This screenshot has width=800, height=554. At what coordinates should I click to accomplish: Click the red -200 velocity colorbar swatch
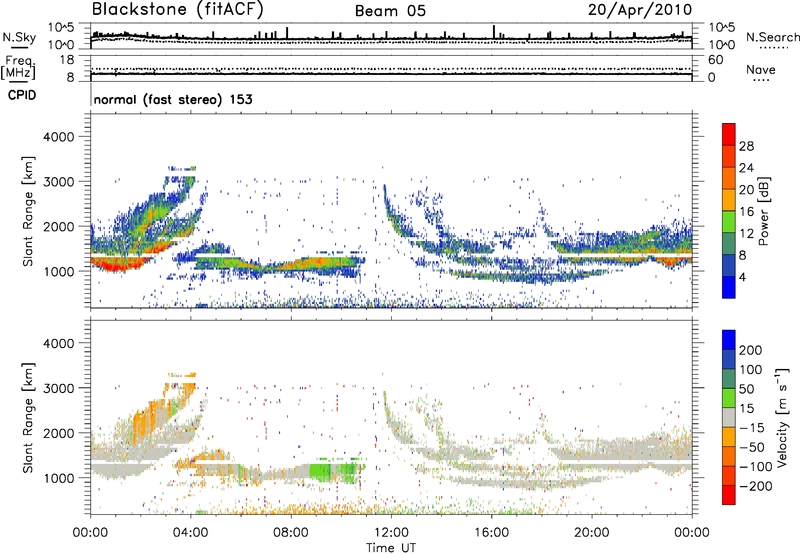pos(729,495)
